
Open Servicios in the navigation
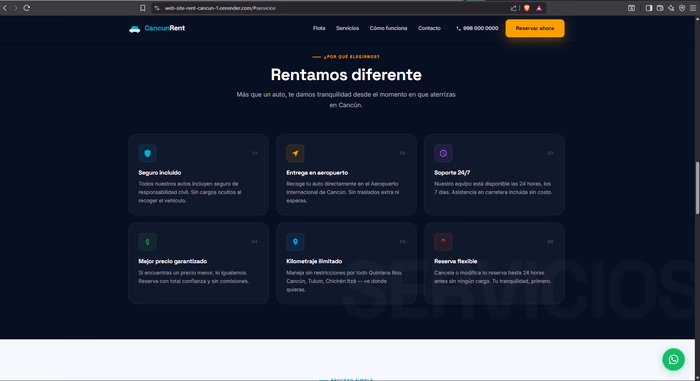347,28
